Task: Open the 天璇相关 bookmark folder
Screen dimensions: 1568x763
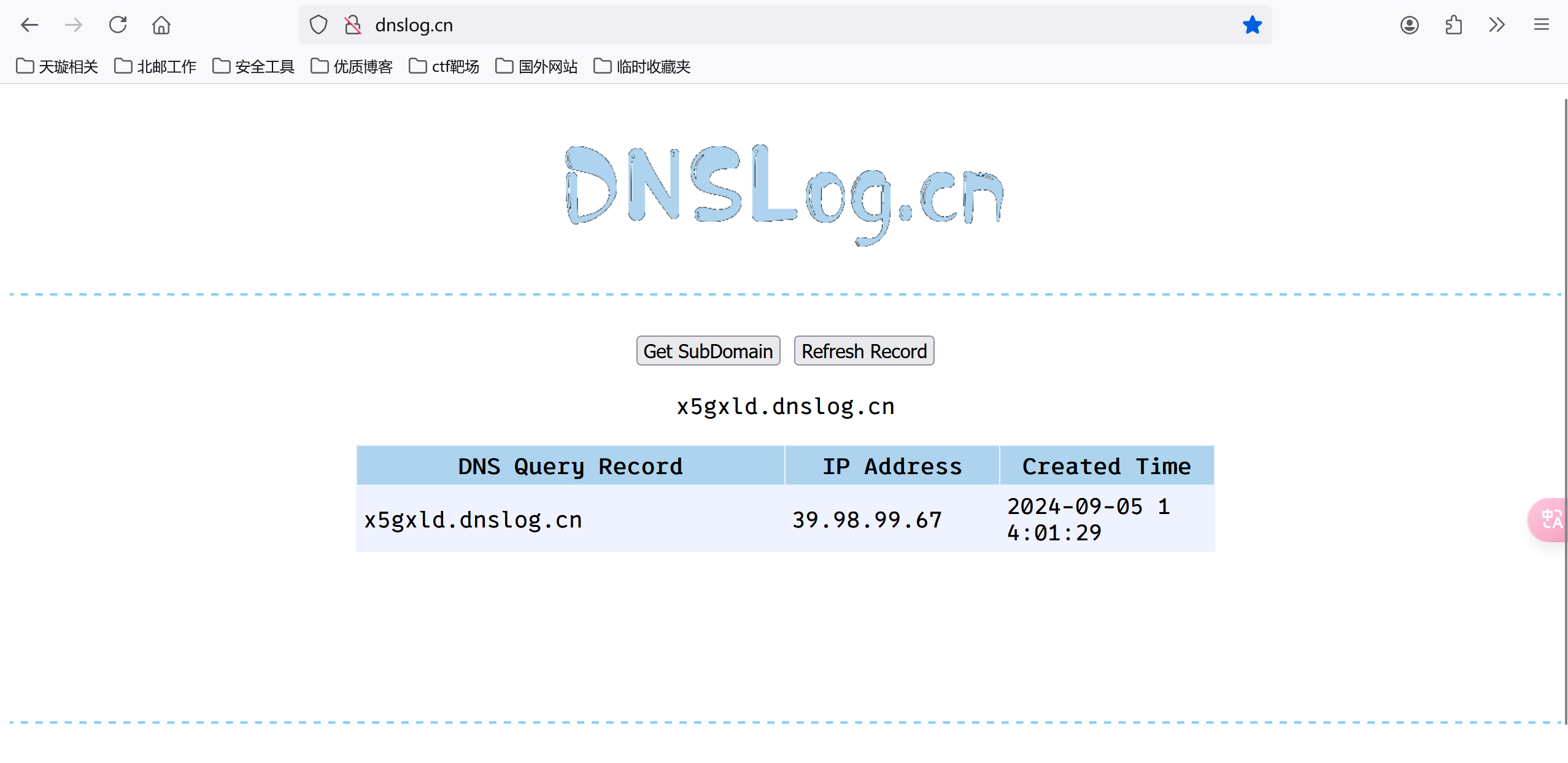Action: click(x=57, y=66)
